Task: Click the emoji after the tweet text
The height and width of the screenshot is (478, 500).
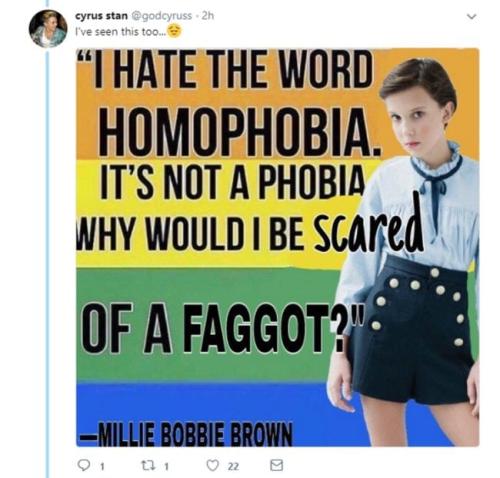Action: coord(174,31)
